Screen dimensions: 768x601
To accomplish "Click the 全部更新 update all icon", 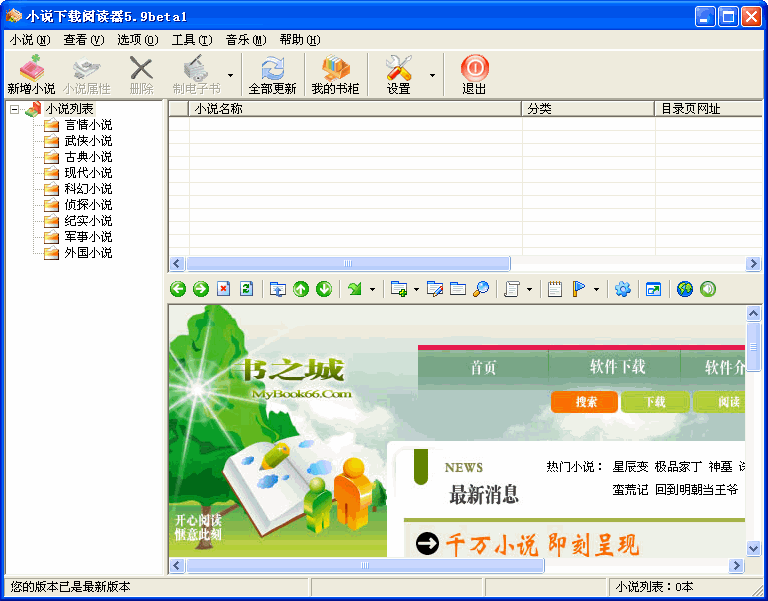I will pyautogui.click(x=272, y=74).
